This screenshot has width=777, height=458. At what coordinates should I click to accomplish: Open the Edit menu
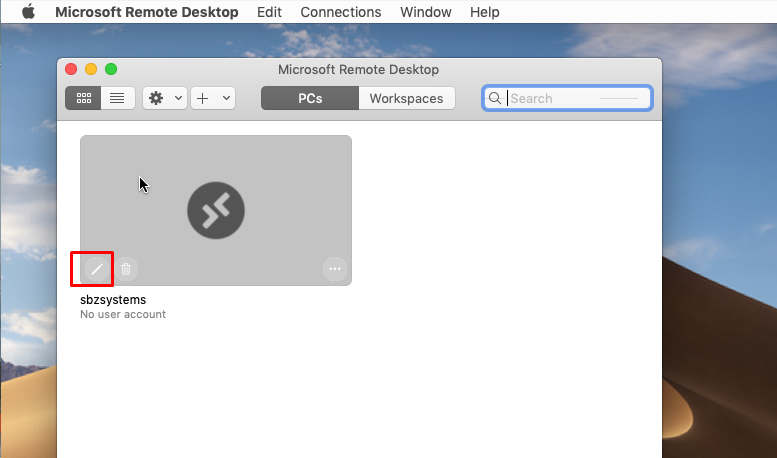click(x=269, y=12)
